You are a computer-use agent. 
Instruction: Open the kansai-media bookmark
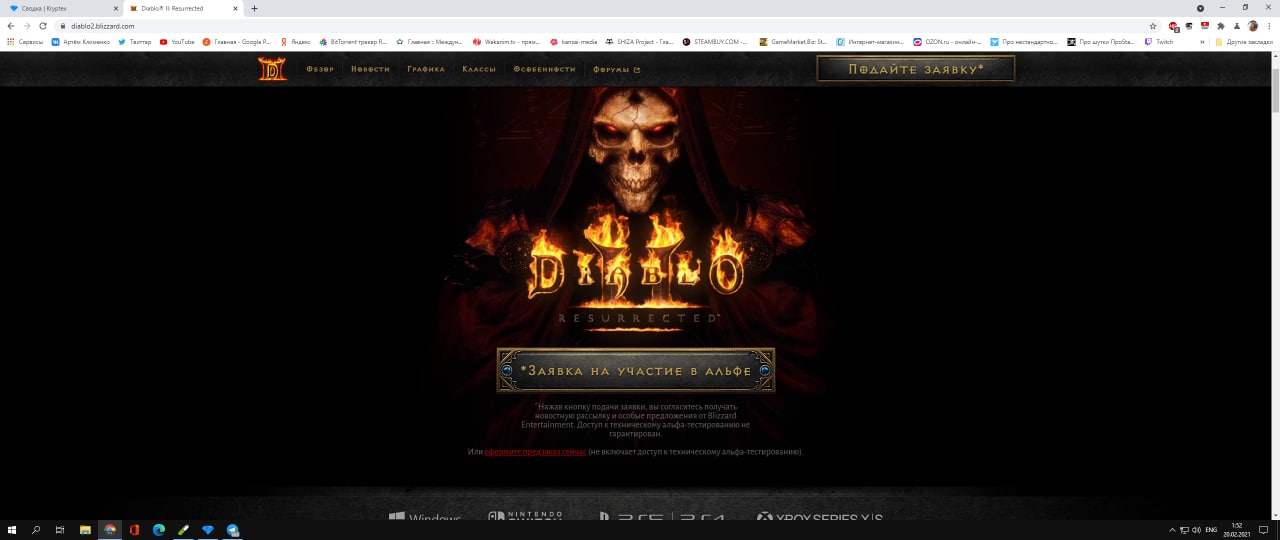(573, 42)
